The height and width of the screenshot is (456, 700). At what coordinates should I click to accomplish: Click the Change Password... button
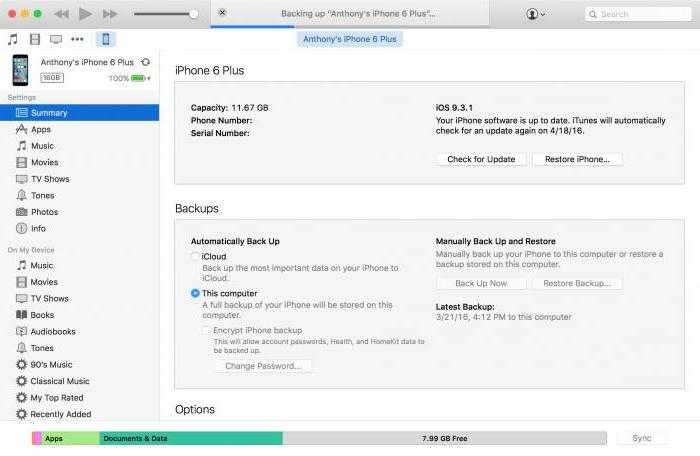point(263,366)
